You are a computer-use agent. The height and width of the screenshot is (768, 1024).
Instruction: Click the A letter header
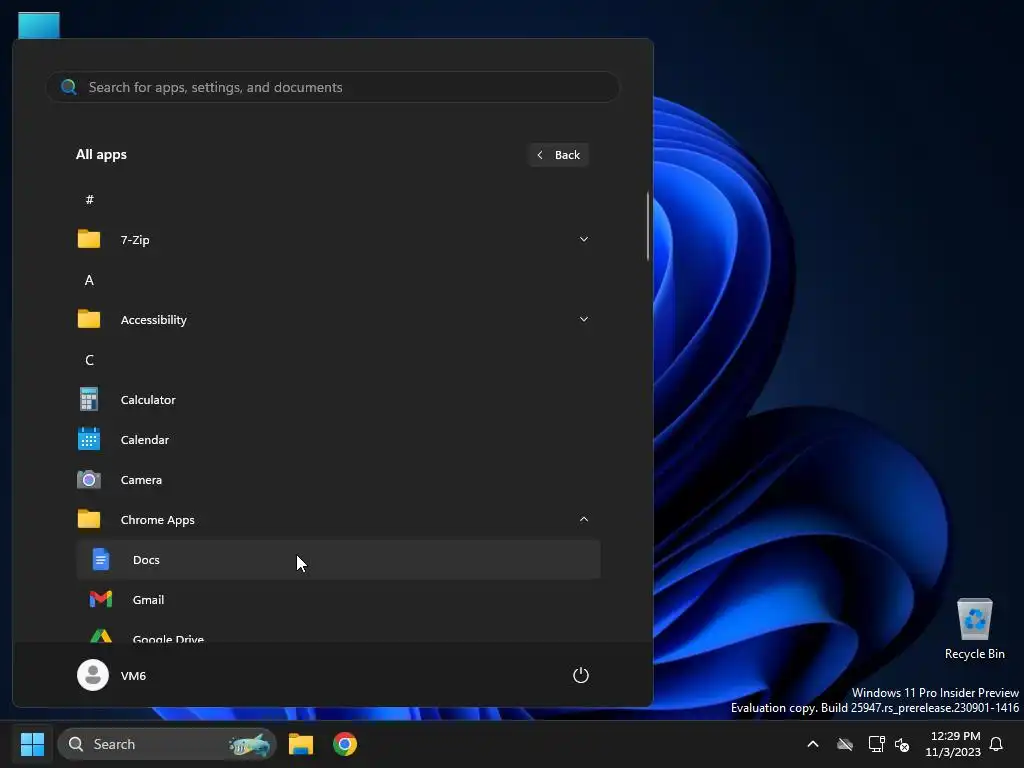(89, 280)
